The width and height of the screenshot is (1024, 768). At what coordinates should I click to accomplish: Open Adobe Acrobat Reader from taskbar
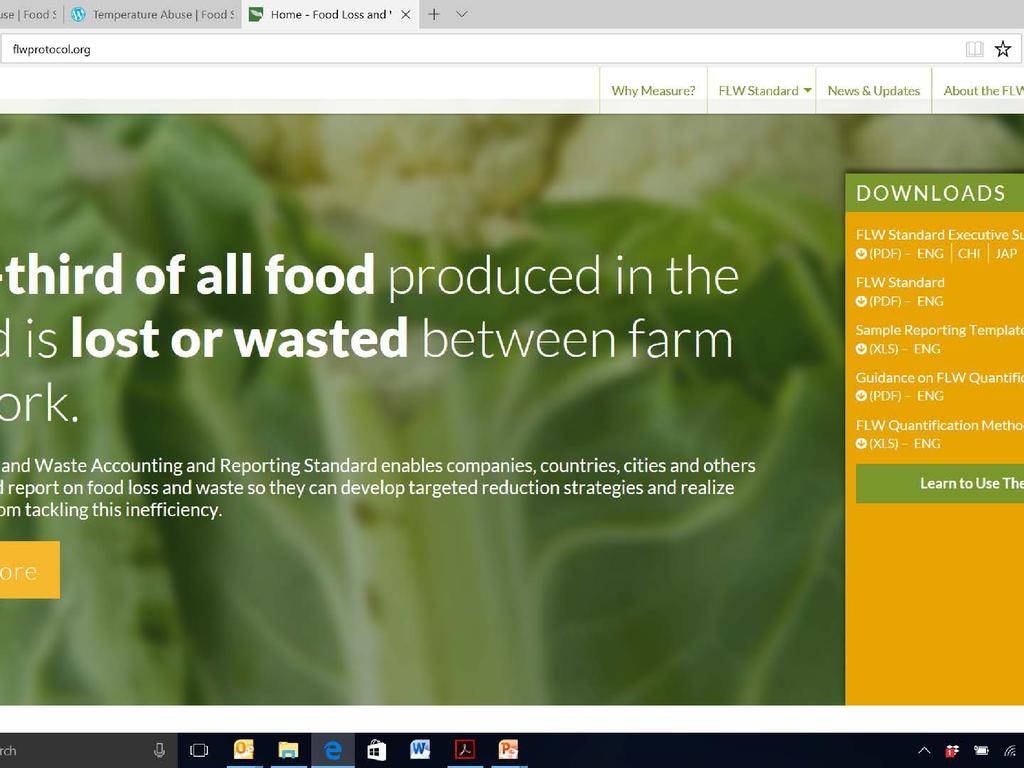464,750
